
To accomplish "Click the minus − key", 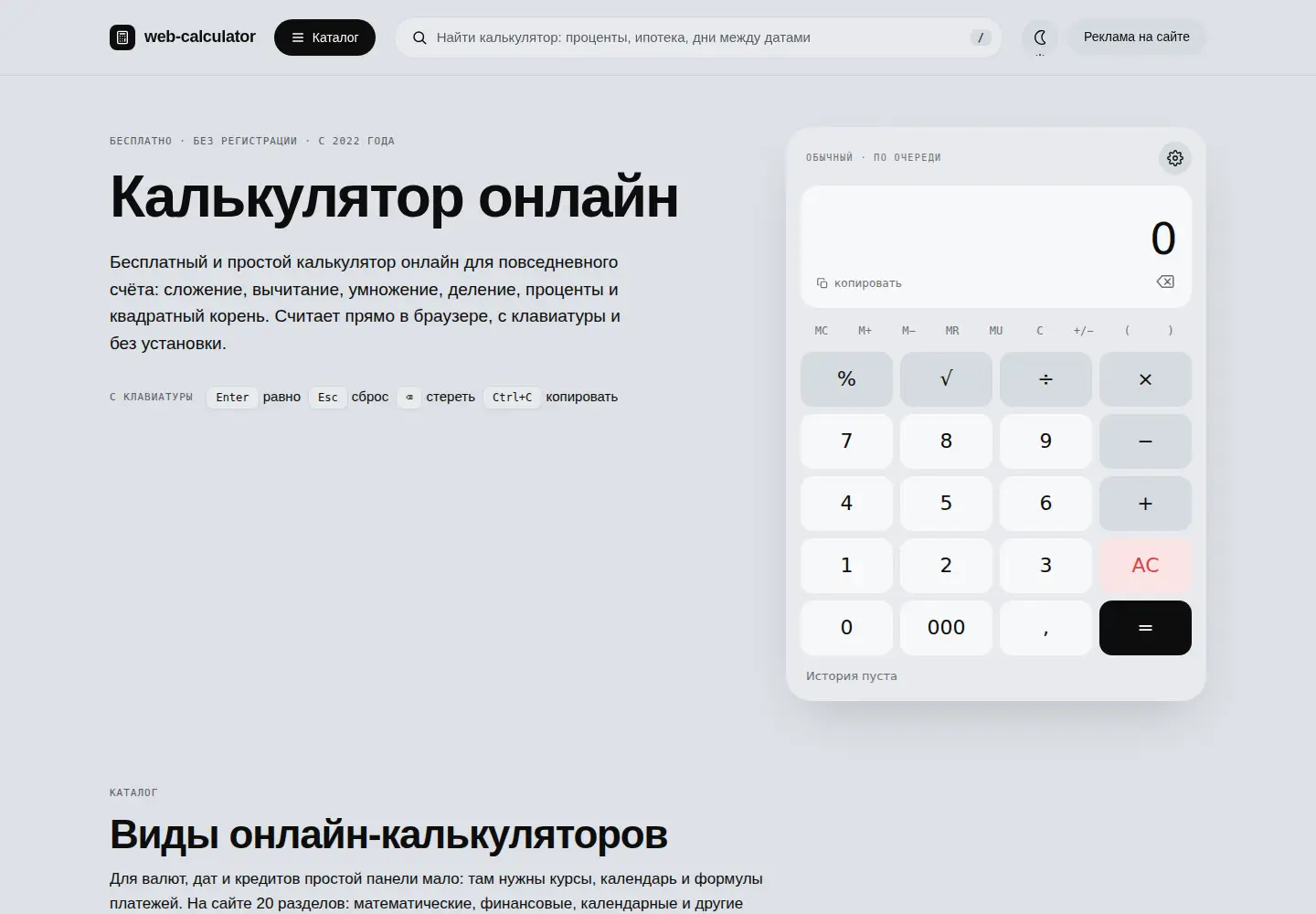I will [x=1145, y=441].
